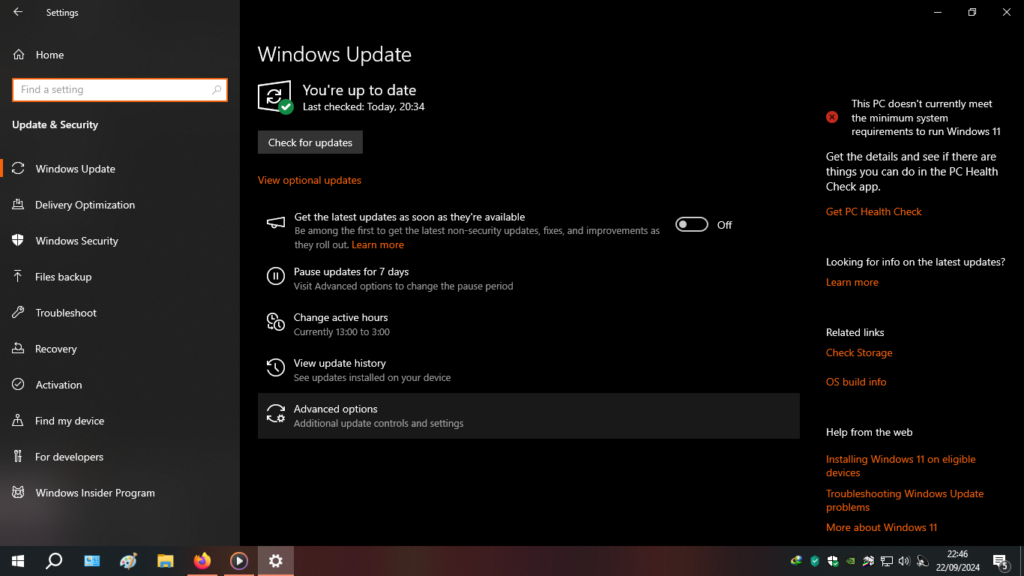This screenshot has height=576, width=1024.
Task: Click the update status refresh icon
Action: pyautogui.click(x=274, y=97)
